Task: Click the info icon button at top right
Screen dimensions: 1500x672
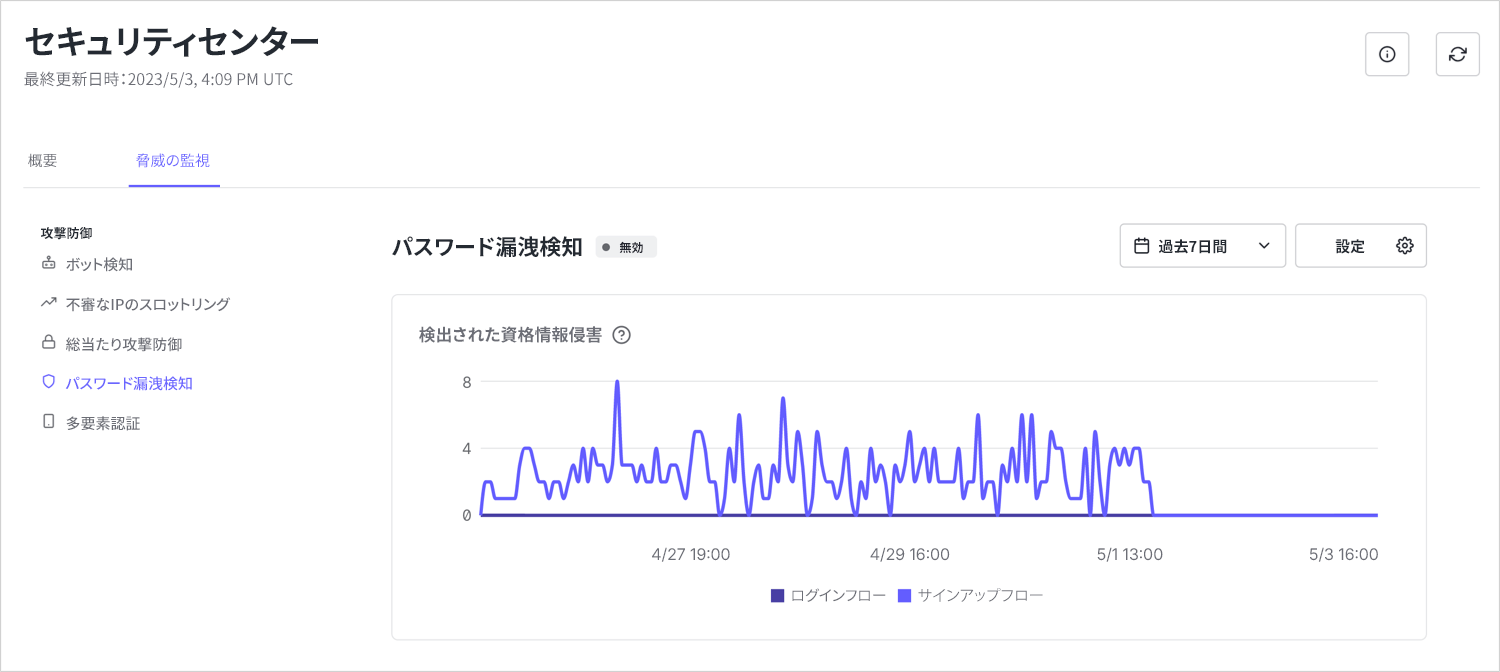Action: [x=1387, y=54]
